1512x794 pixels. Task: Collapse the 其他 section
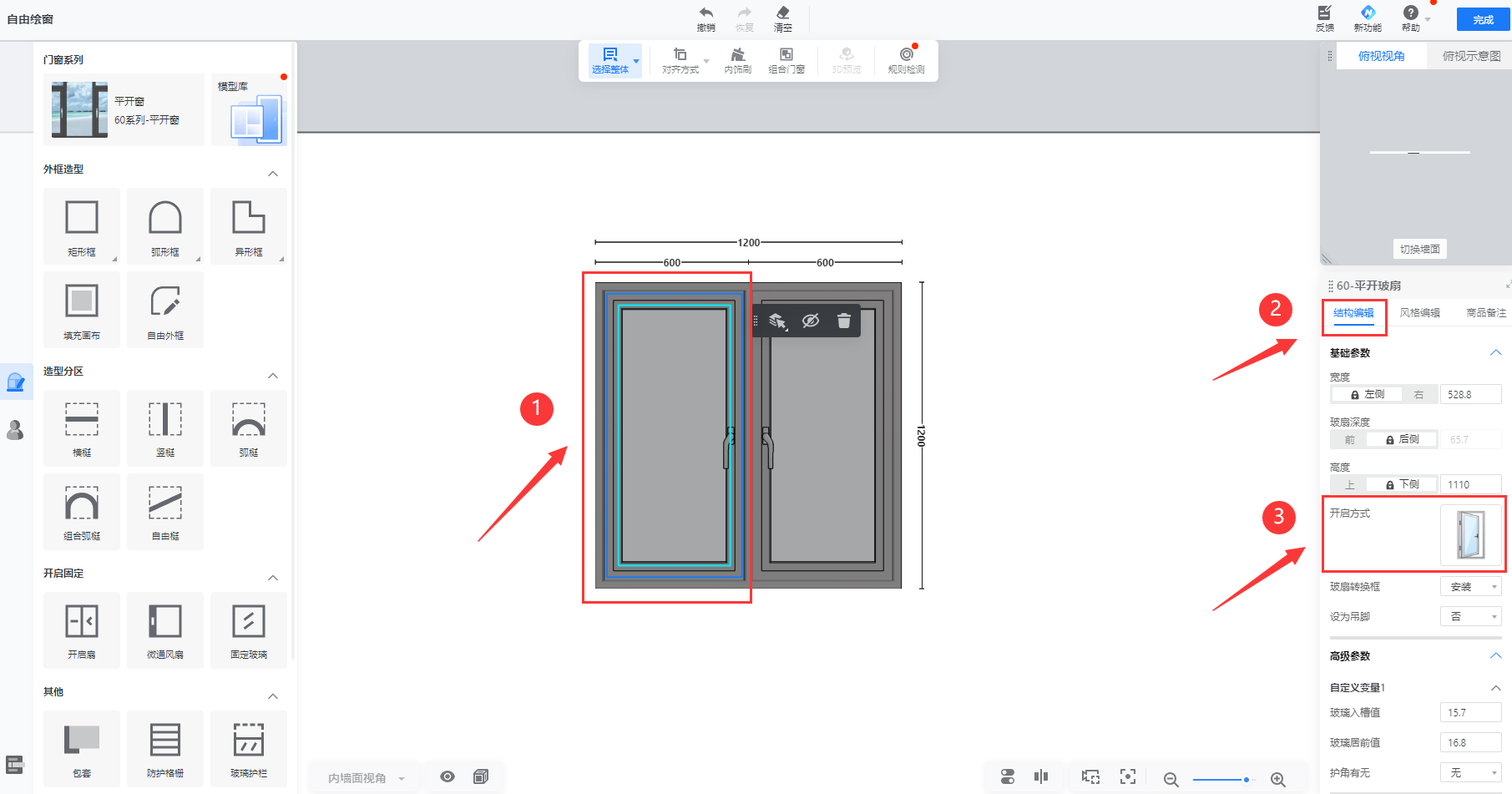click(x=273, y=696)
